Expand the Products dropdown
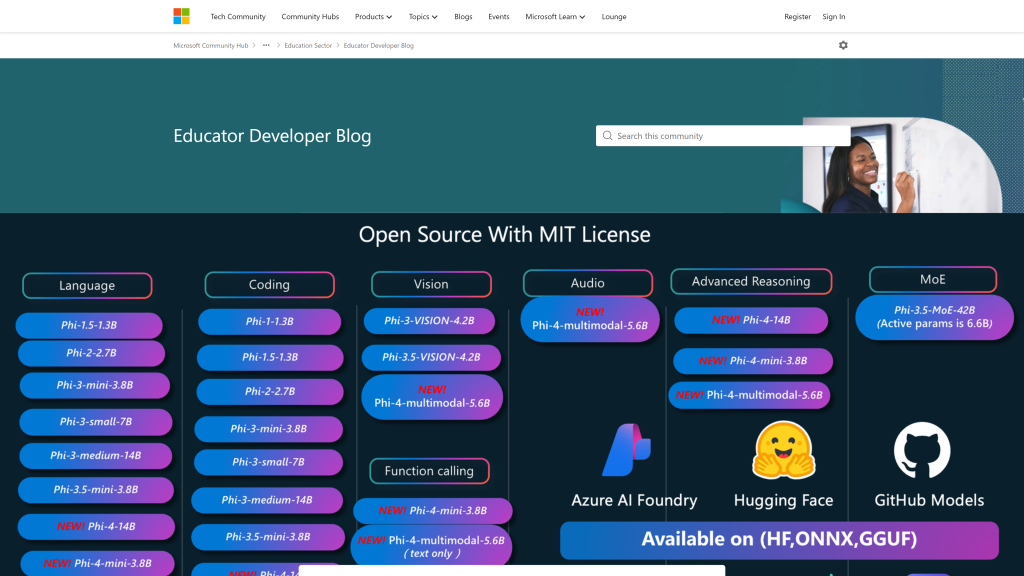Screen dimensions: 1024x576 373,16
